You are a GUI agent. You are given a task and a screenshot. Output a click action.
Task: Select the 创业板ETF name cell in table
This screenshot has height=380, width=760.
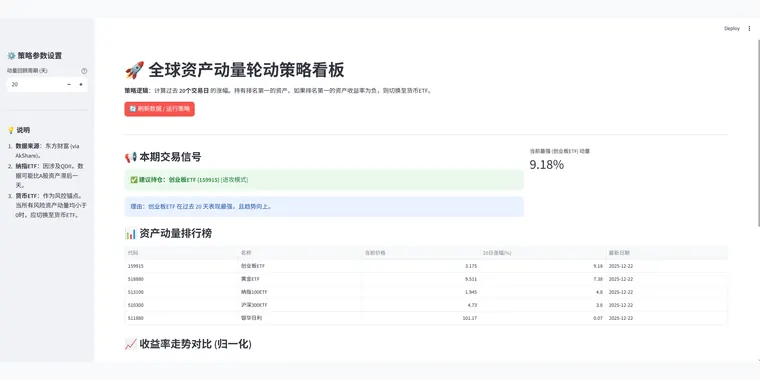(x=300, y=266)
